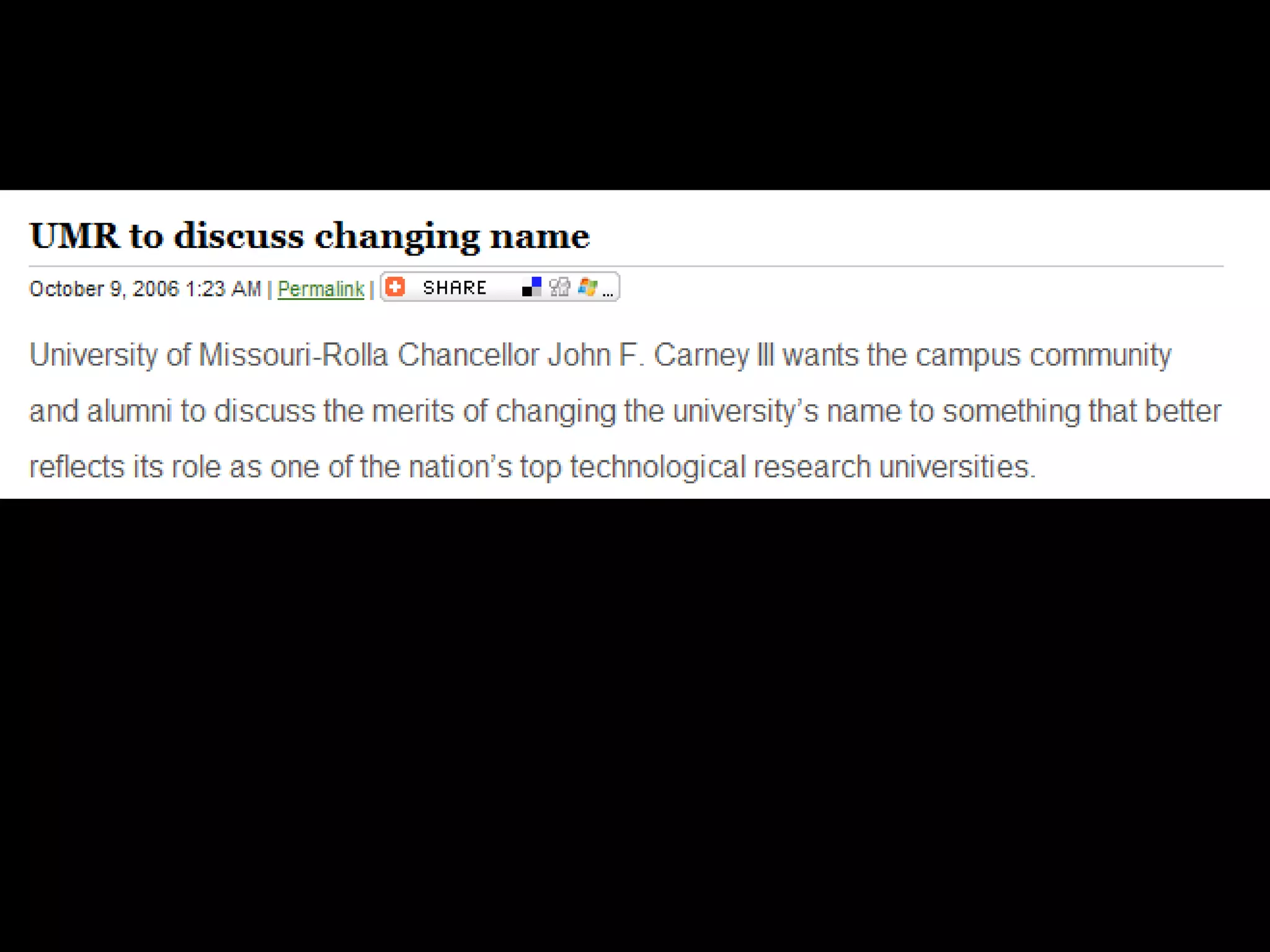
Task: Click the name 'John F. Carney III'
Action: (660, 355)
